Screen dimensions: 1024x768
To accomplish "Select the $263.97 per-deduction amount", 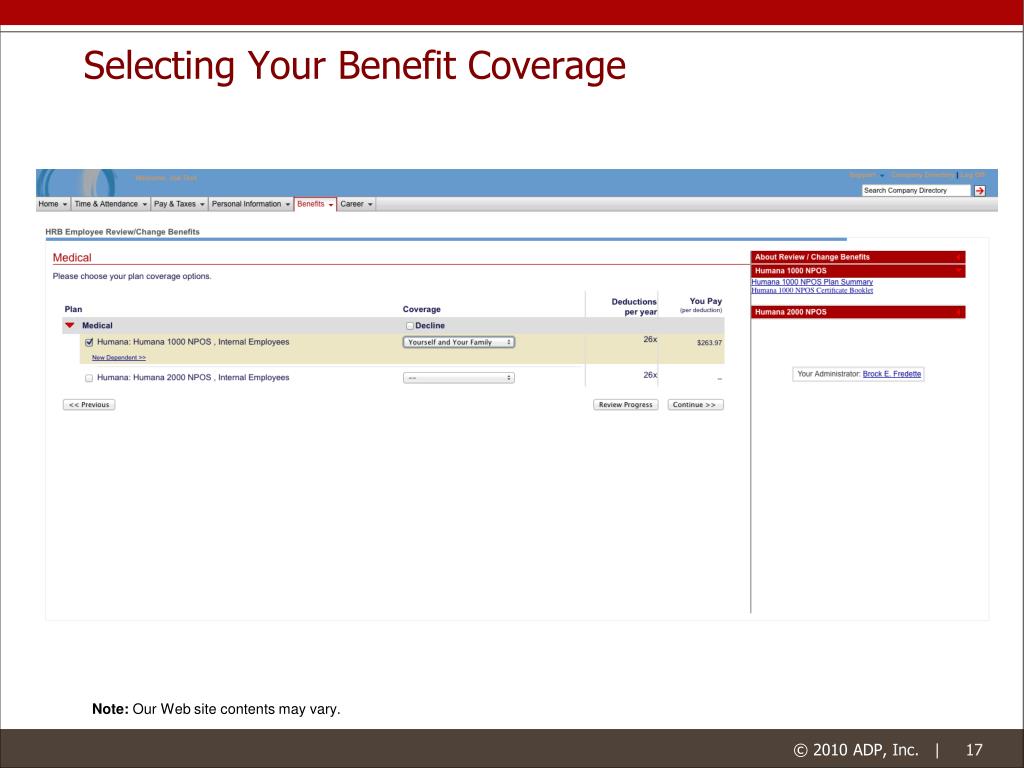I will pyautogui.click(x=709, y=343).
